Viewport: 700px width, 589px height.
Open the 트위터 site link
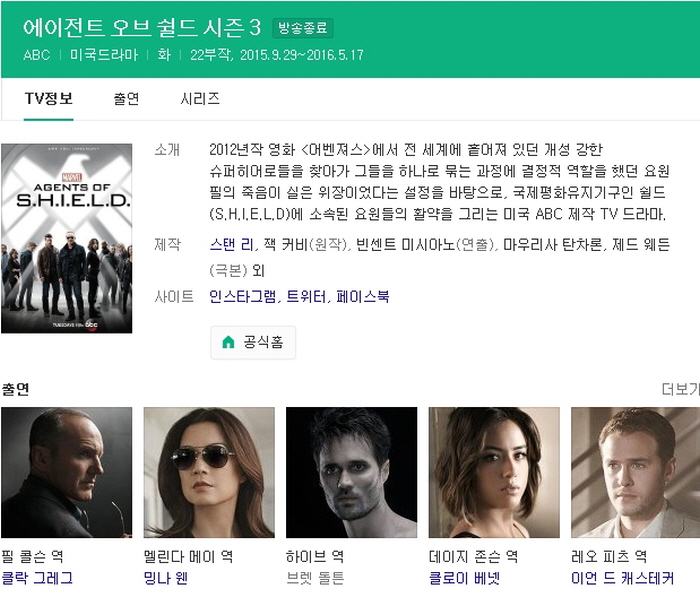point(306,297)
